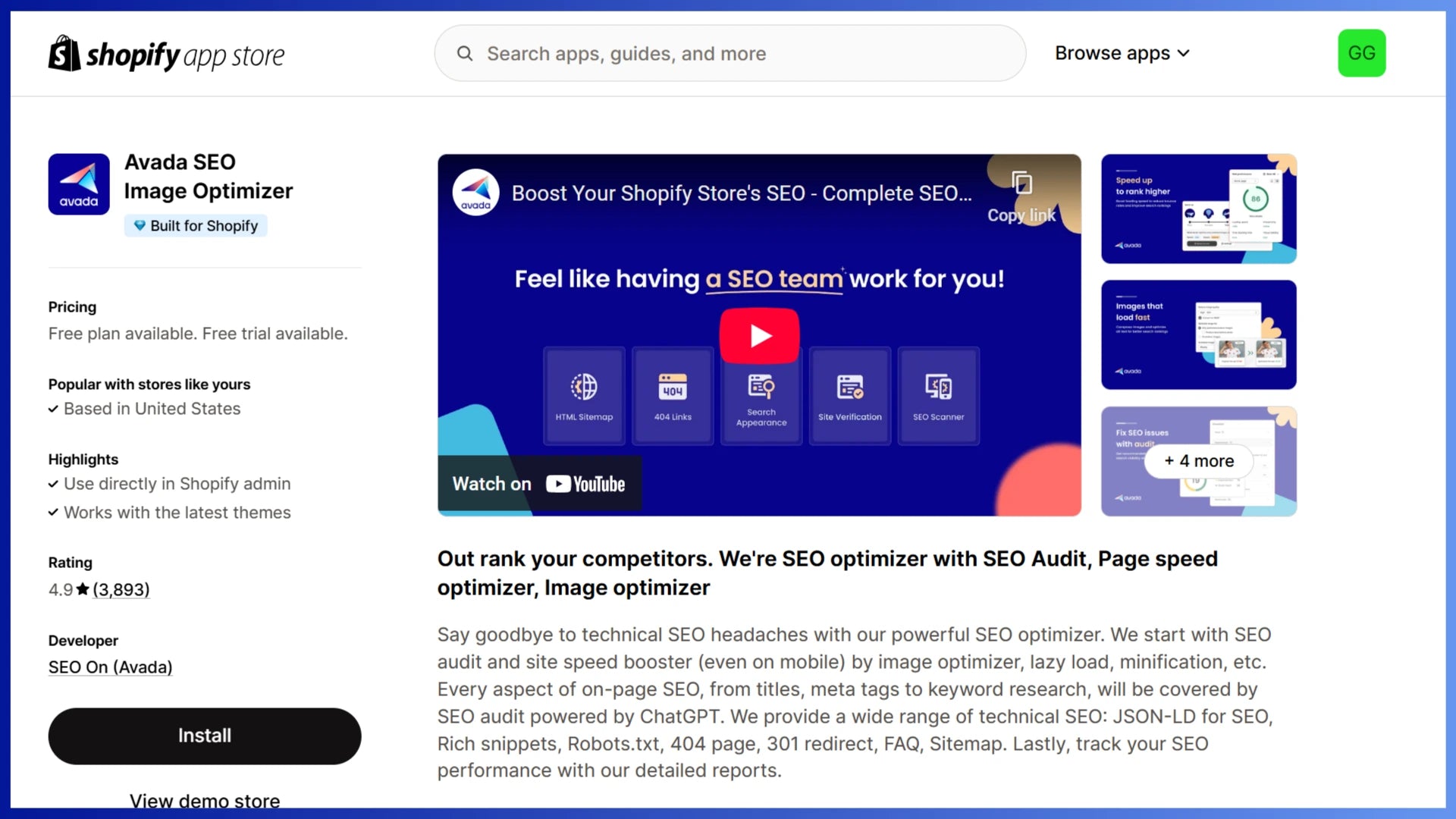Click the HTML Sitemap icon tile

click(x=584, y=396)
